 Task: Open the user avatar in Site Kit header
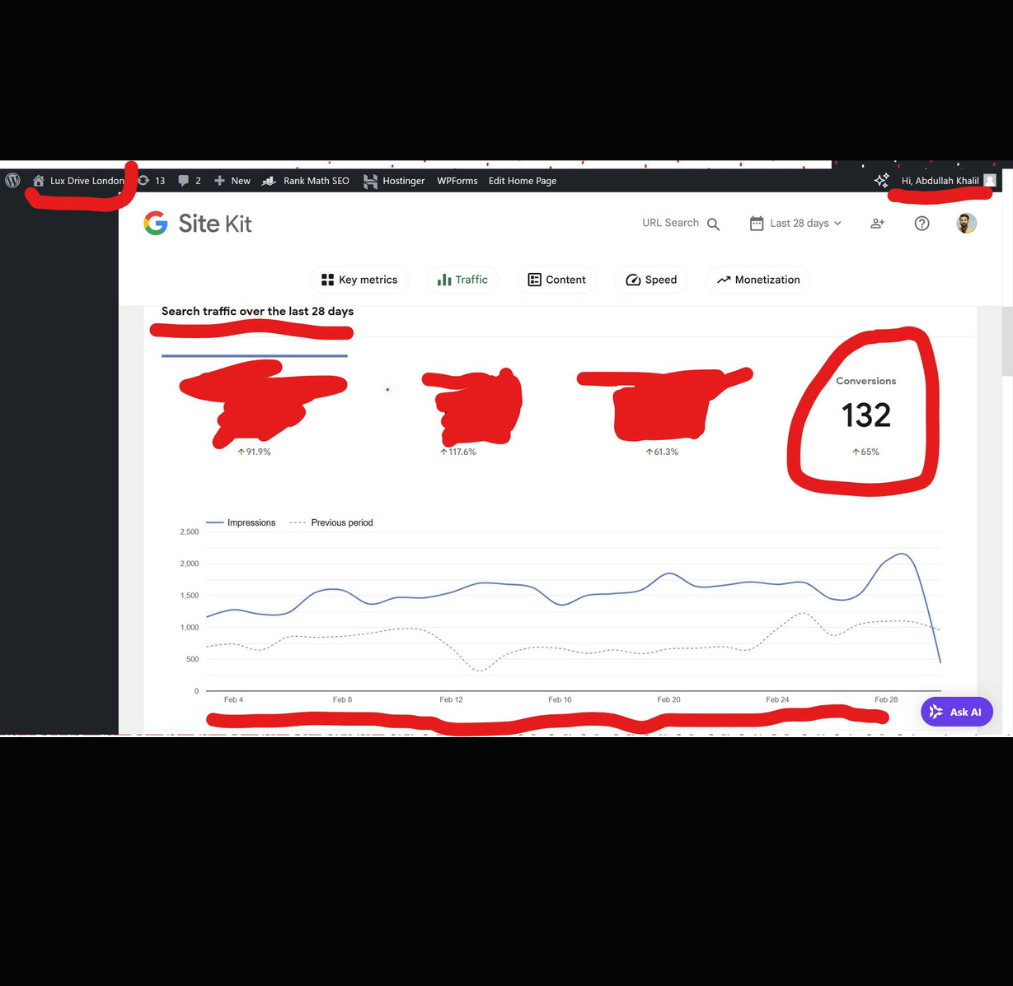pyautogui.click(x=966, y=224)
